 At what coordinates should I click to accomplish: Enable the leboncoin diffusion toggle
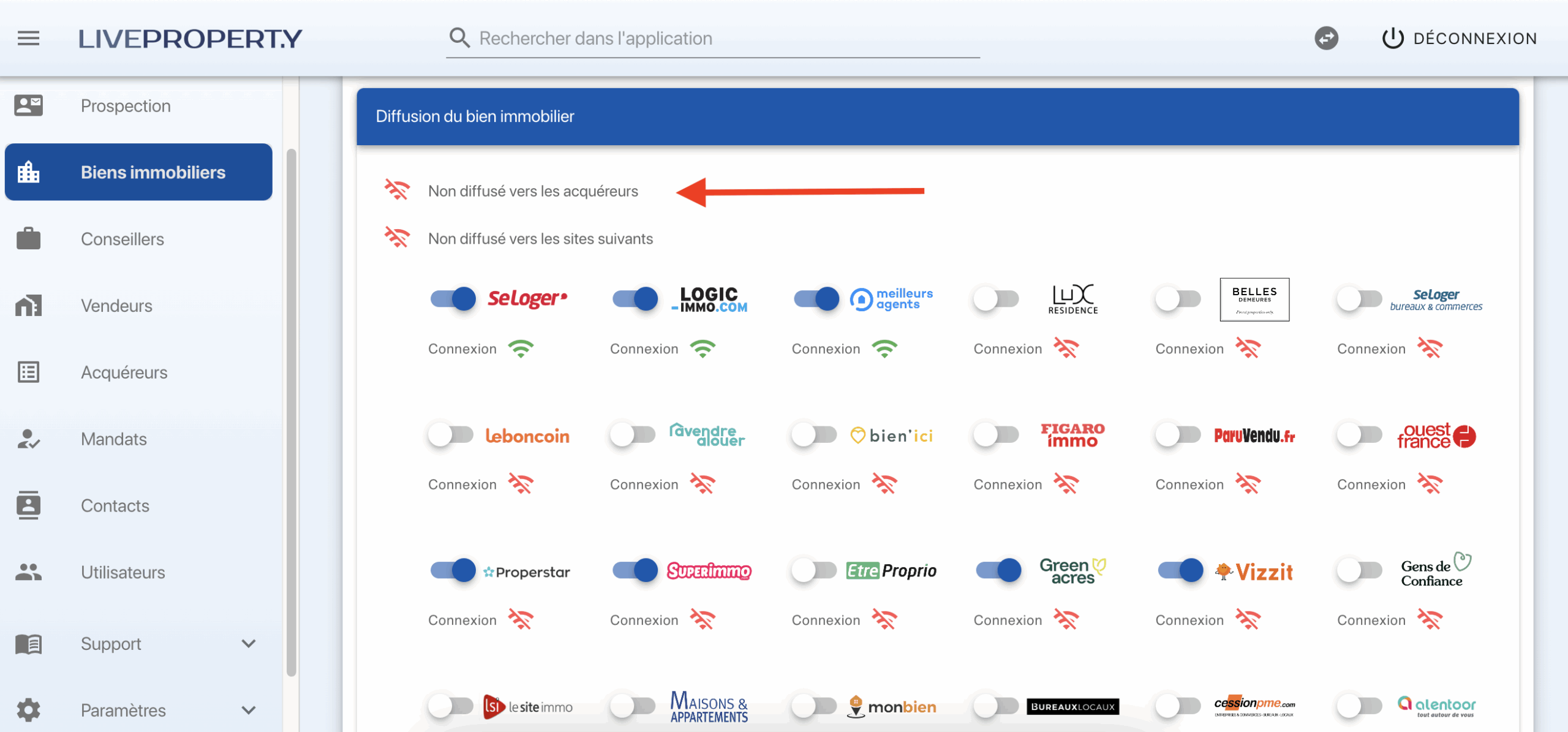pos(450,435)
